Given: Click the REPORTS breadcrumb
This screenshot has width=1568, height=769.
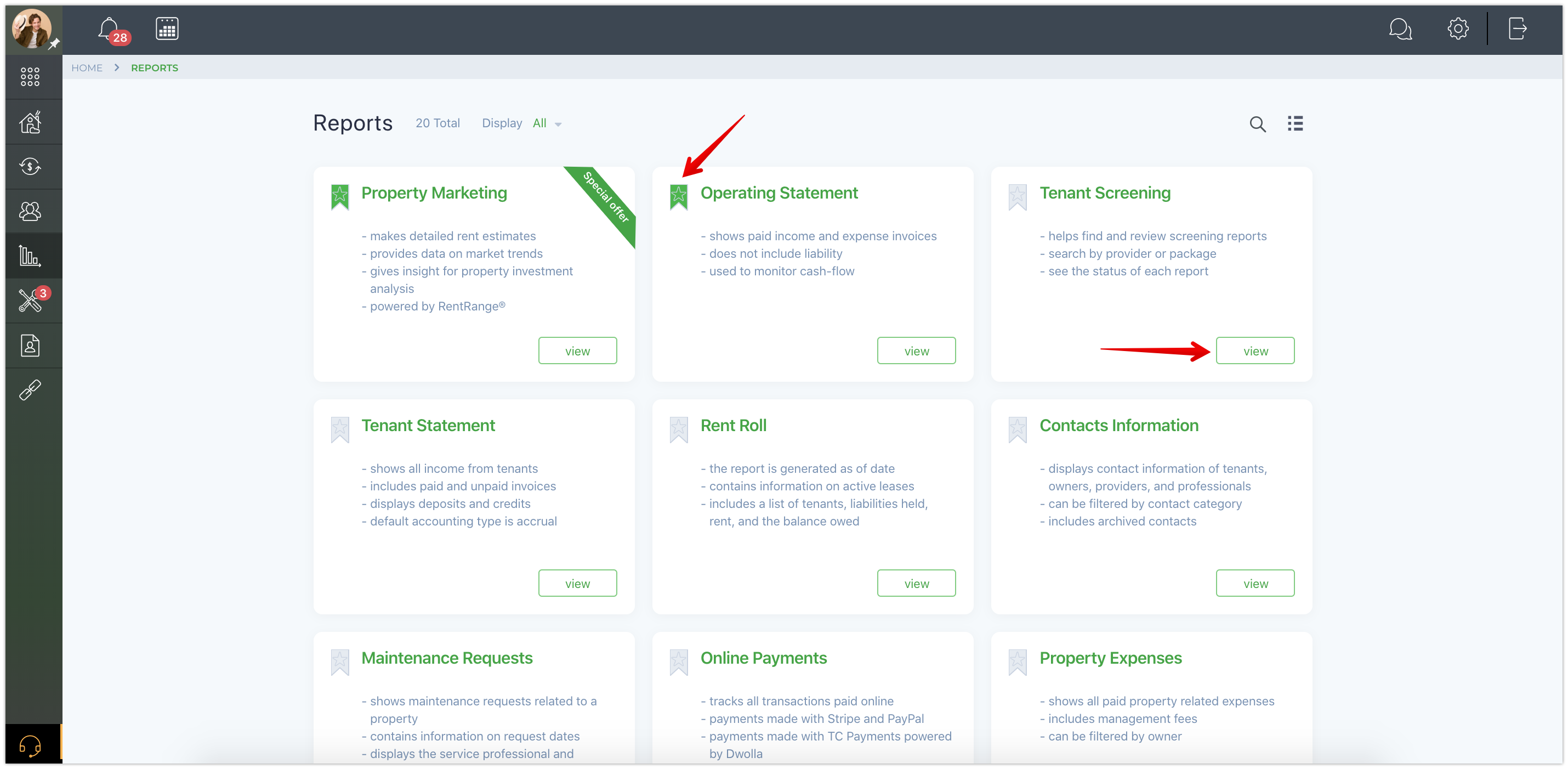Looking at the screenshot, I should pyautogui.click(x=155, y=67).
